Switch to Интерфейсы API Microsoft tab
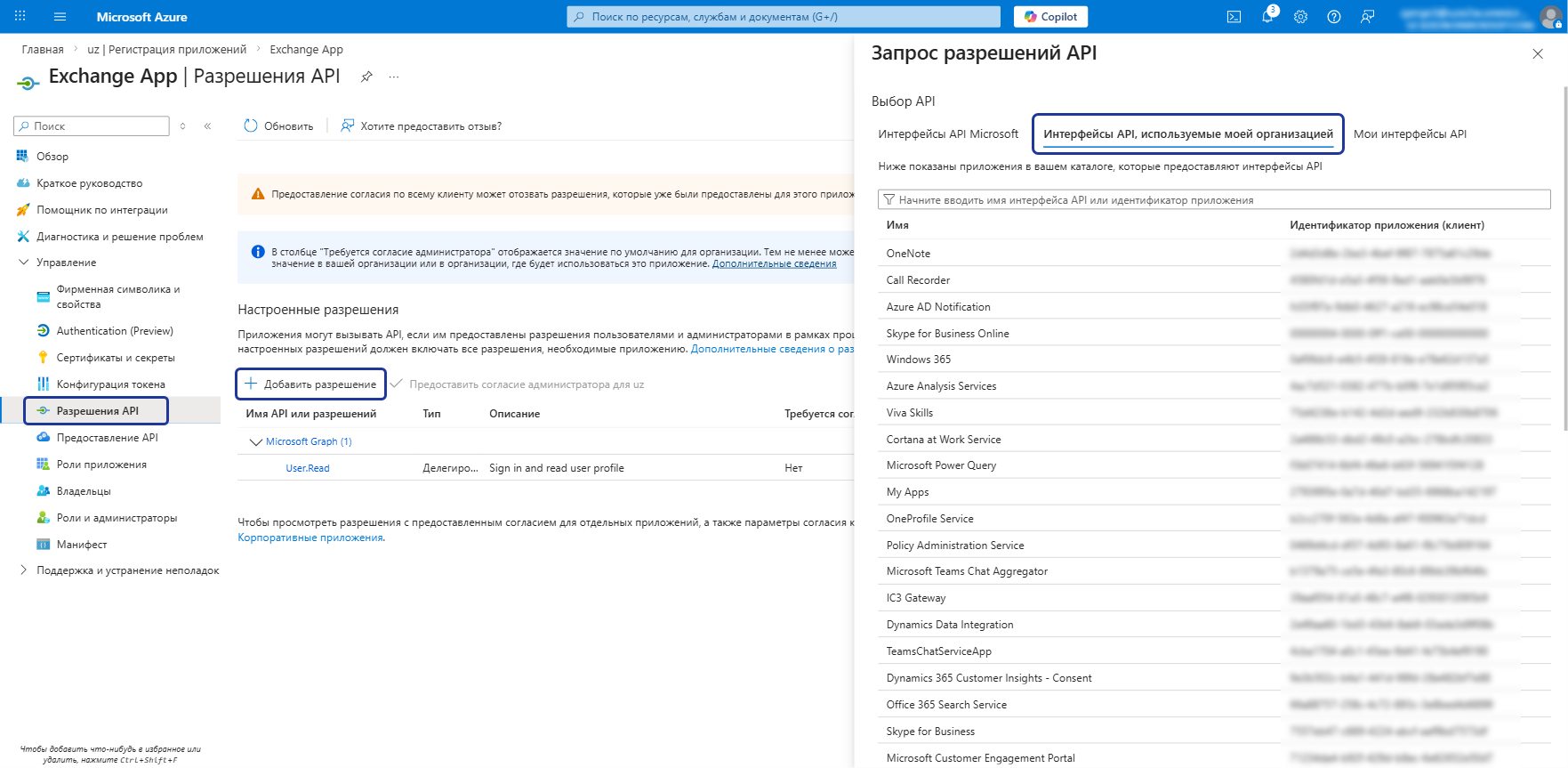Screen dimensions: 1568x768 coord(948,134)
